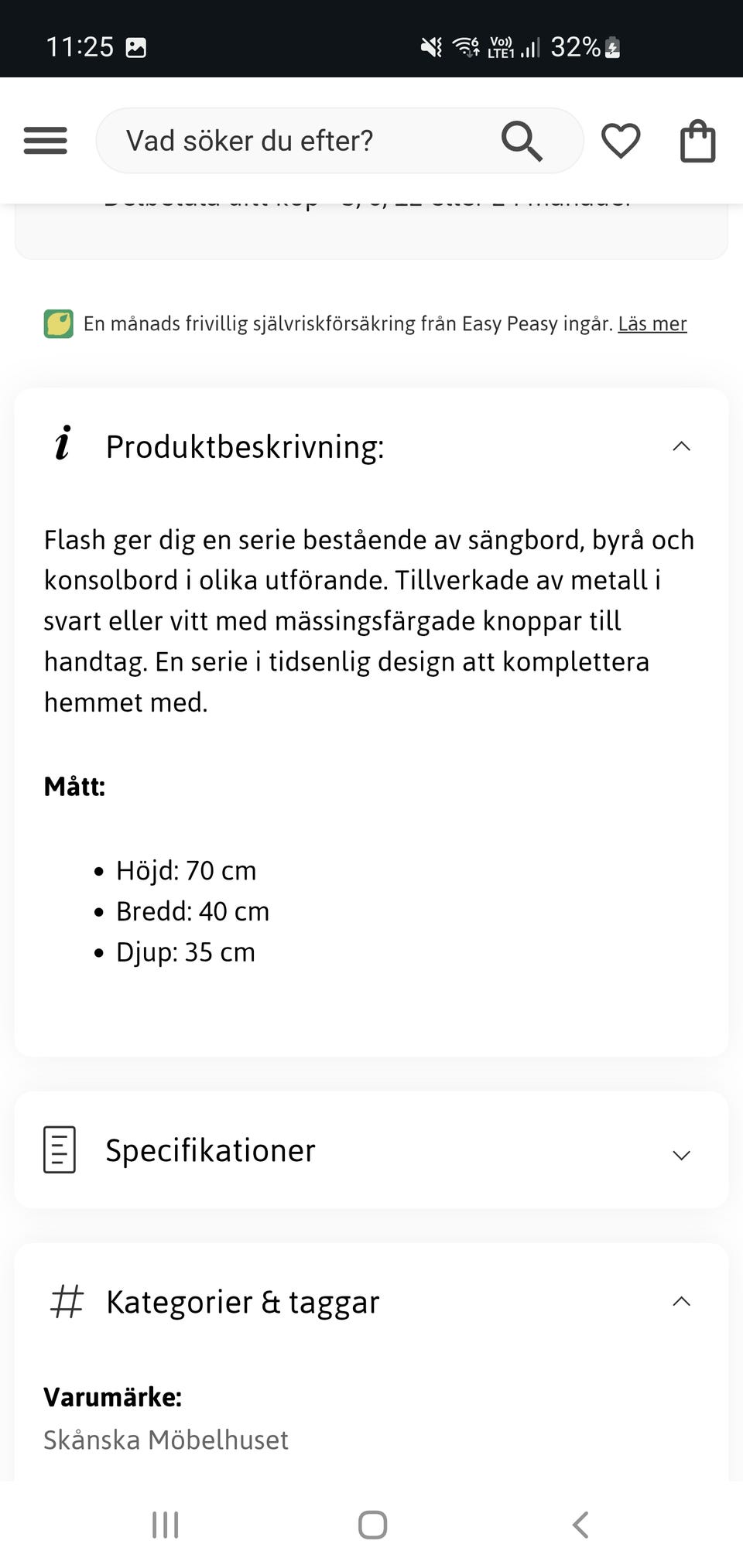The image size is (743, 1568).
Task: Open recent apps with the overview button
Action: click(x=165, y=1525)
